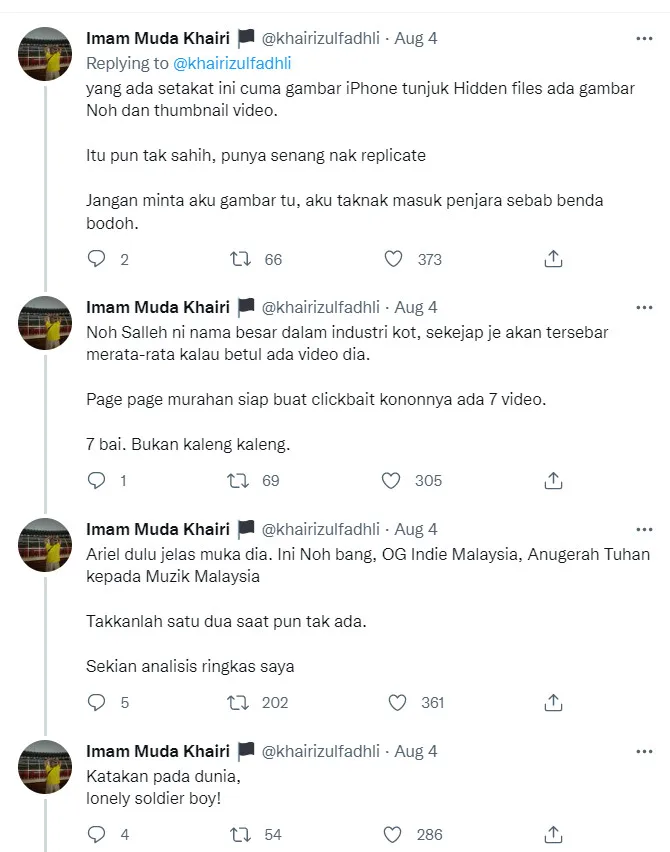Open more options on Noh Salleh tweet
The width and height of the screenshot is (670, 852).
pos(644,307)
